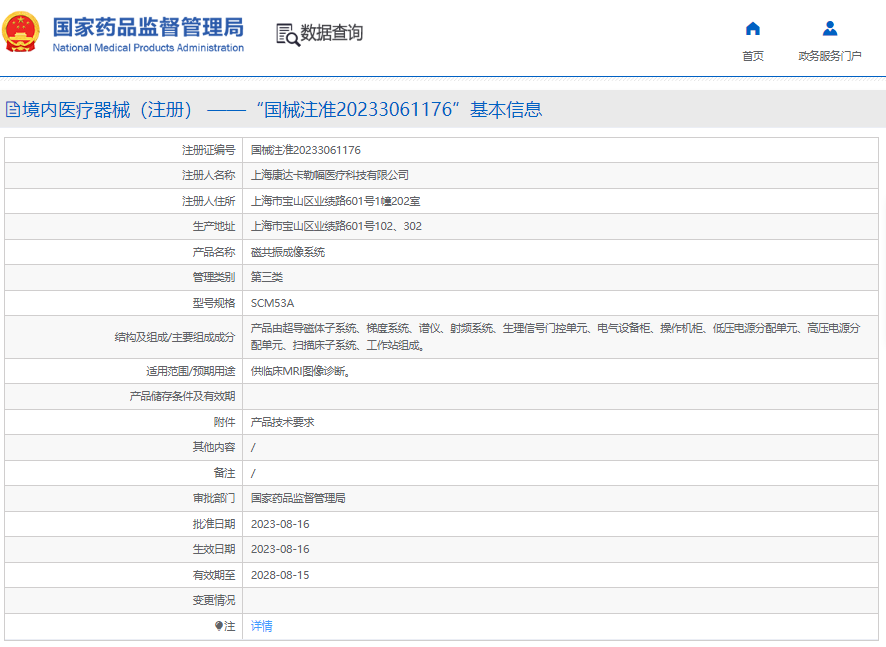Open the 详情 link
The height and width of the screenshot is (647, 886).
pyautogui.click(x=262, y=626)
